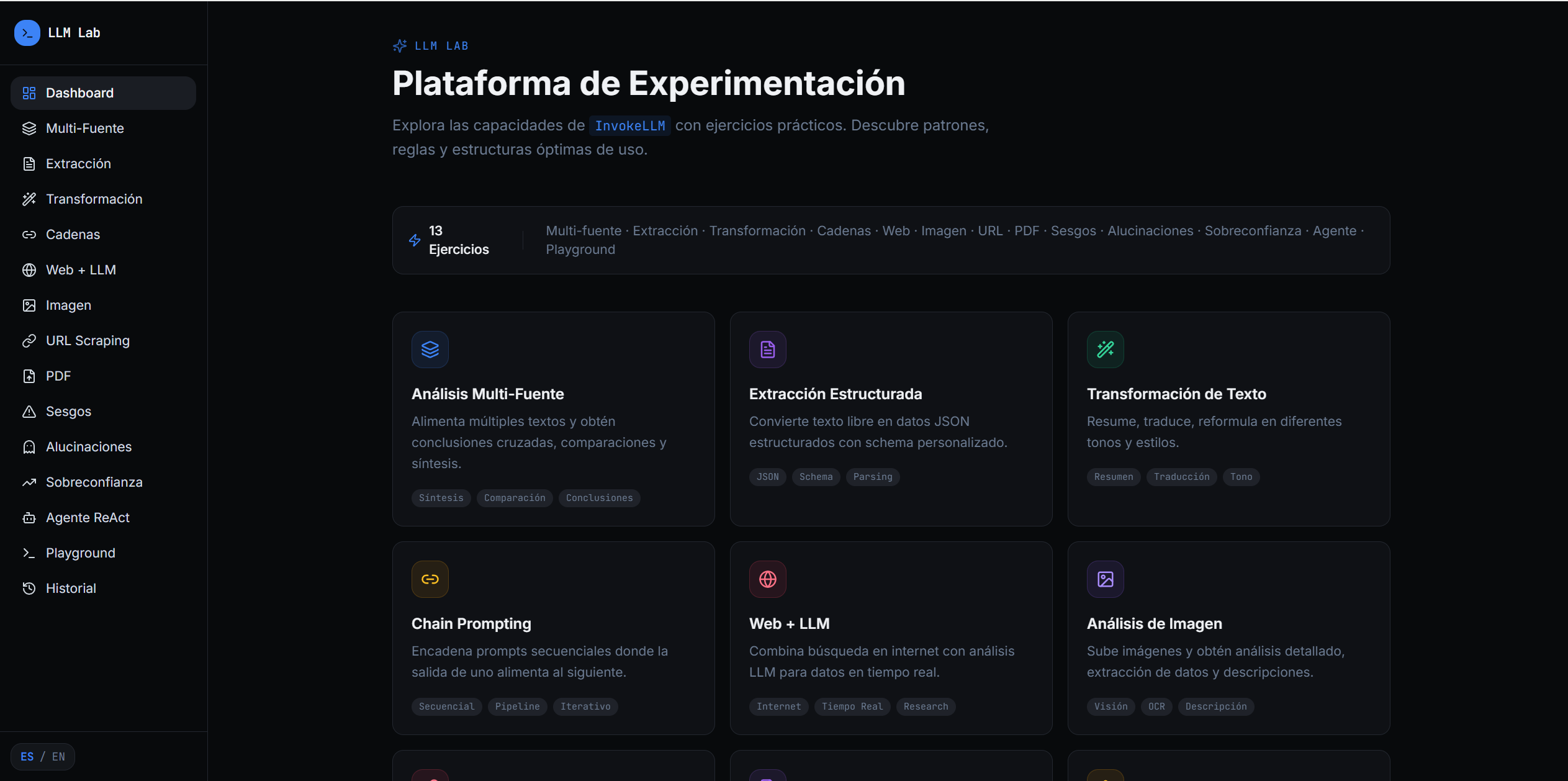Click the Playground terminal prompt icon
The width and height of the screenshot is (1568, 781).
point(29,553)
